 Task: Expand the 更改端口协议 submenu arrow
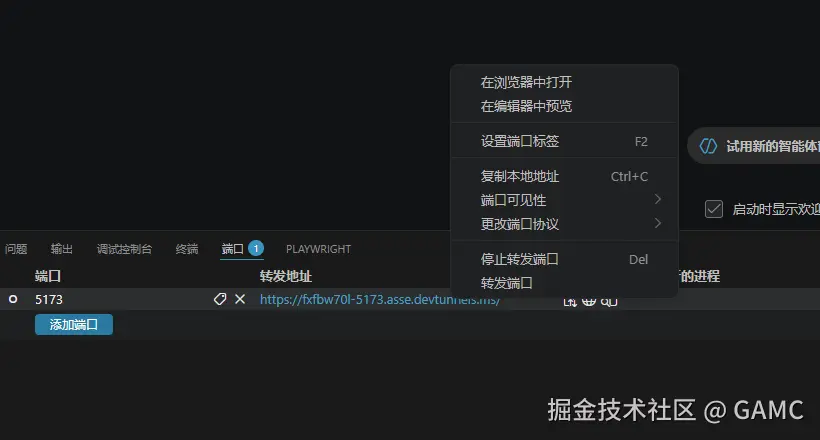[658, 223]
